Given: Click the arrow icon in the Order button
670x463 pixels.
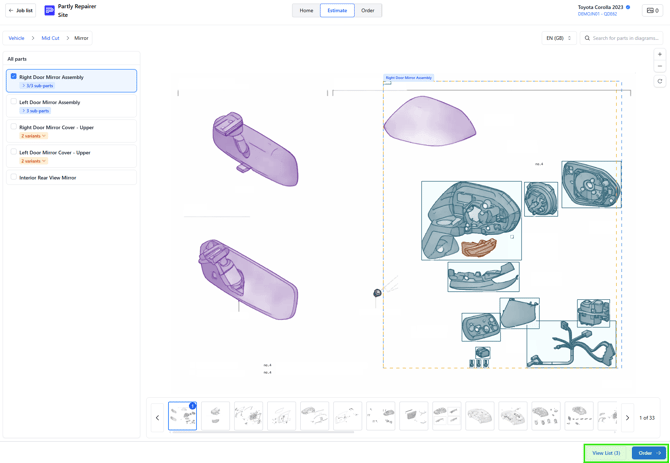Looking at the screenshot, I should 658,453.
